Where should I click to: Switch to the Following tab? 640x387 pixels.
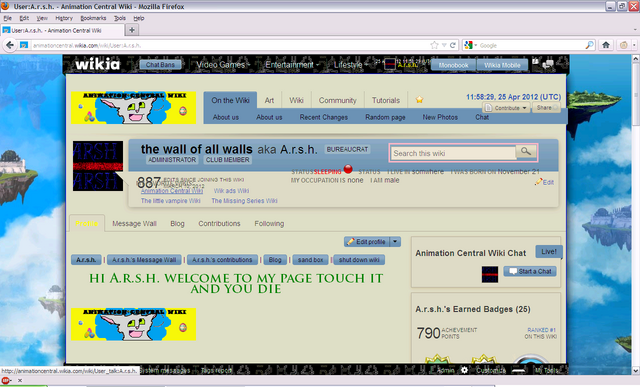coord(269,224)
